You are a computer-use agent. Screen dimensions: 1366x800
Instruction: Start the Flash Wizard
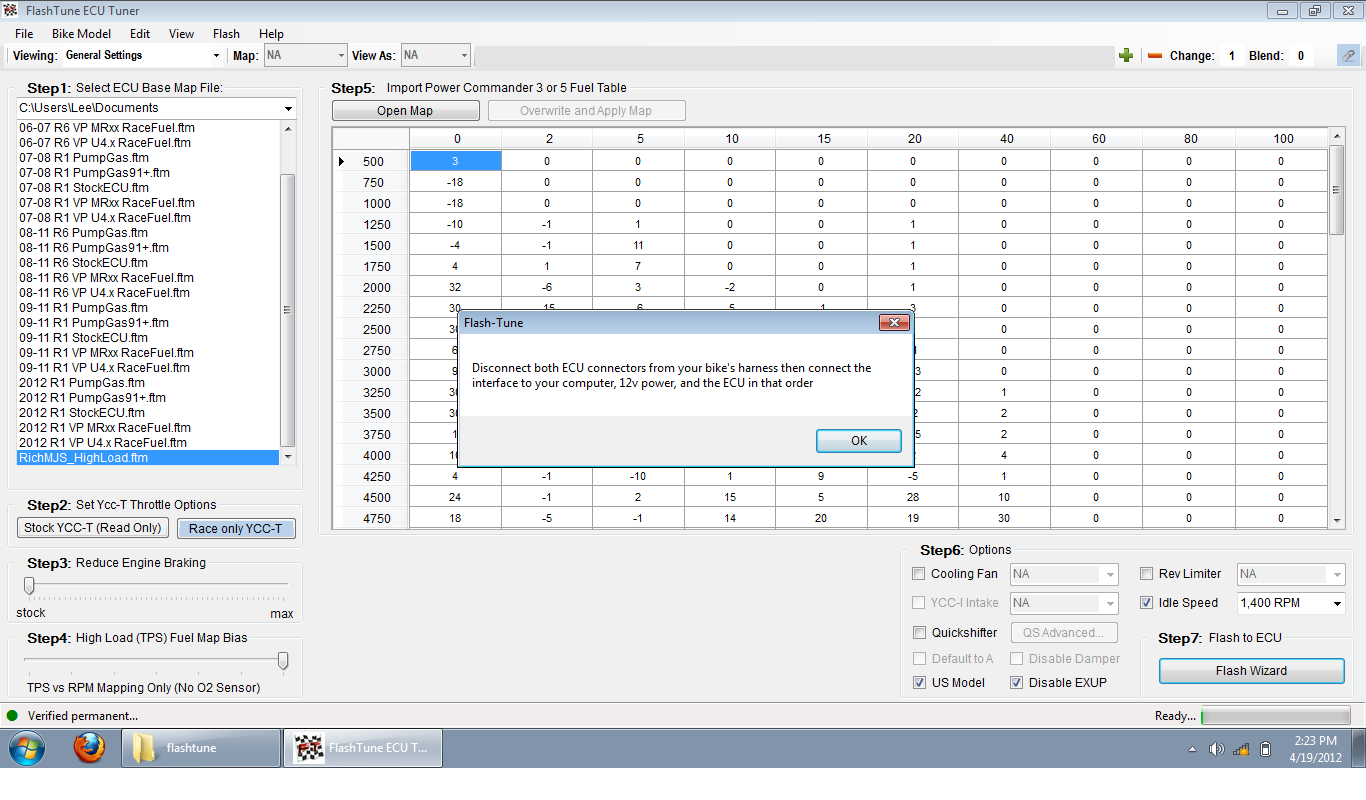coord(1251,671)
